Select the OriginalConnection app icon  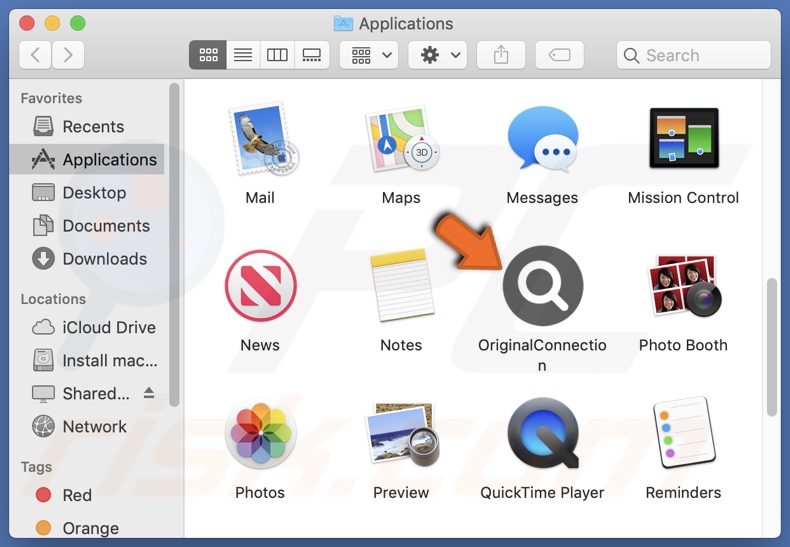point(543,286)
